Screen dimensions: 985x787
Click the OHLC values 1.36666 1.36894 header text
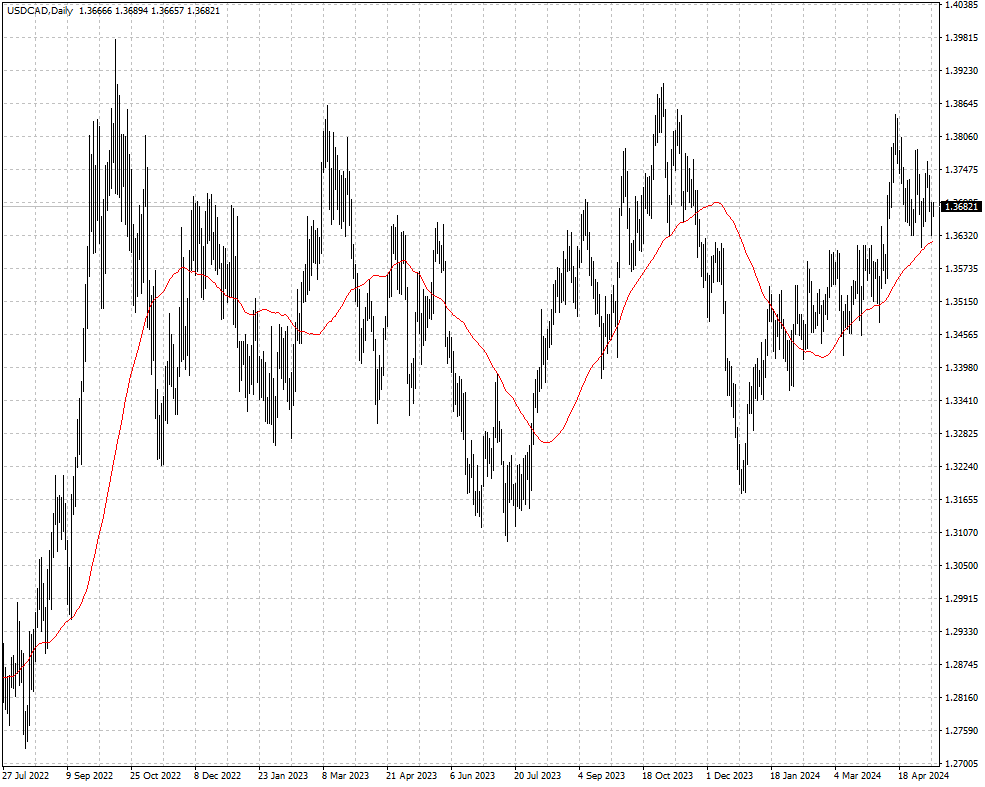[x=112, y=11]
